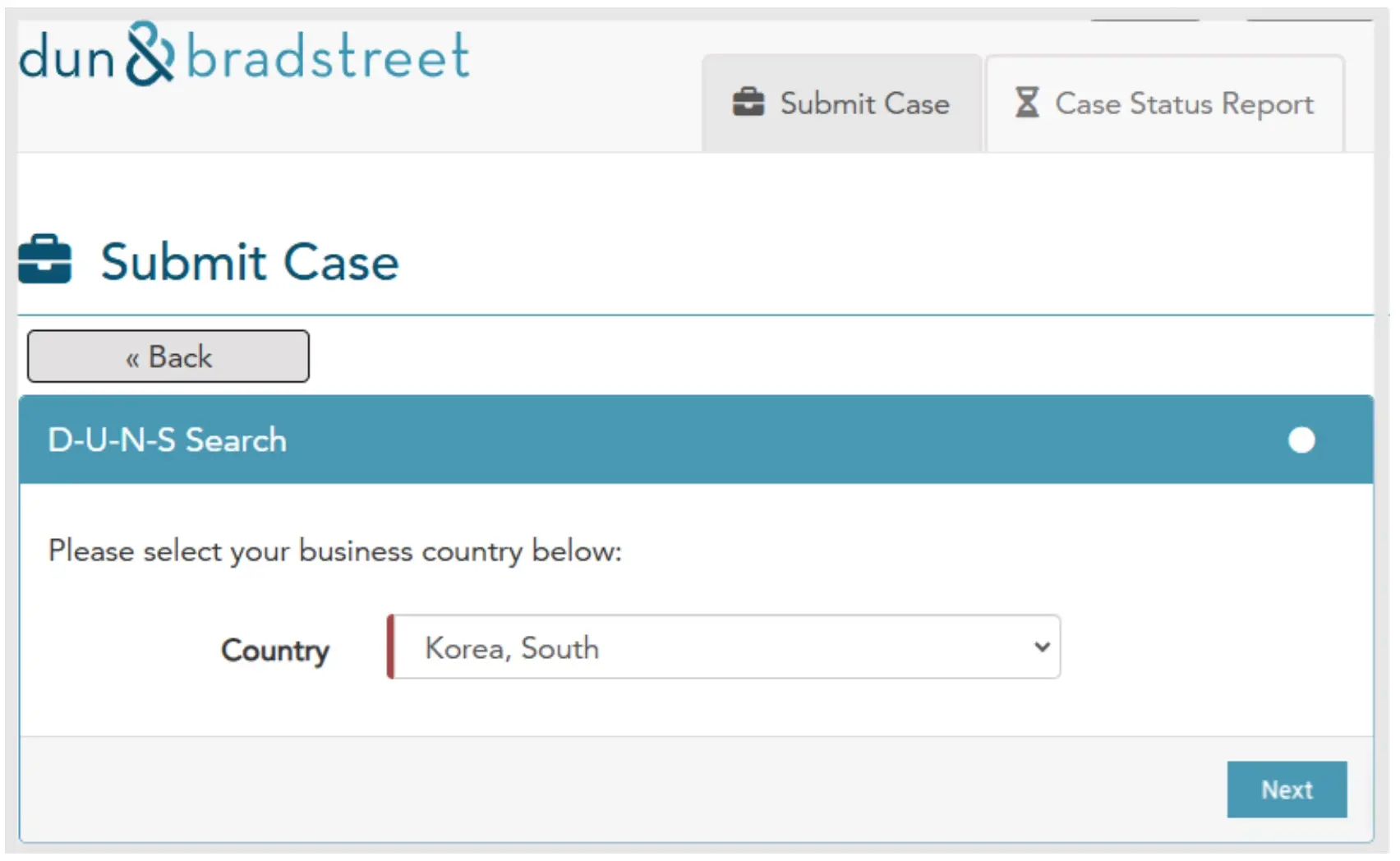Image resolution: width=1400 pixels, height=861 pixels.
Task: Switch to Case Status Report tab
Action: coord(1165,104)
